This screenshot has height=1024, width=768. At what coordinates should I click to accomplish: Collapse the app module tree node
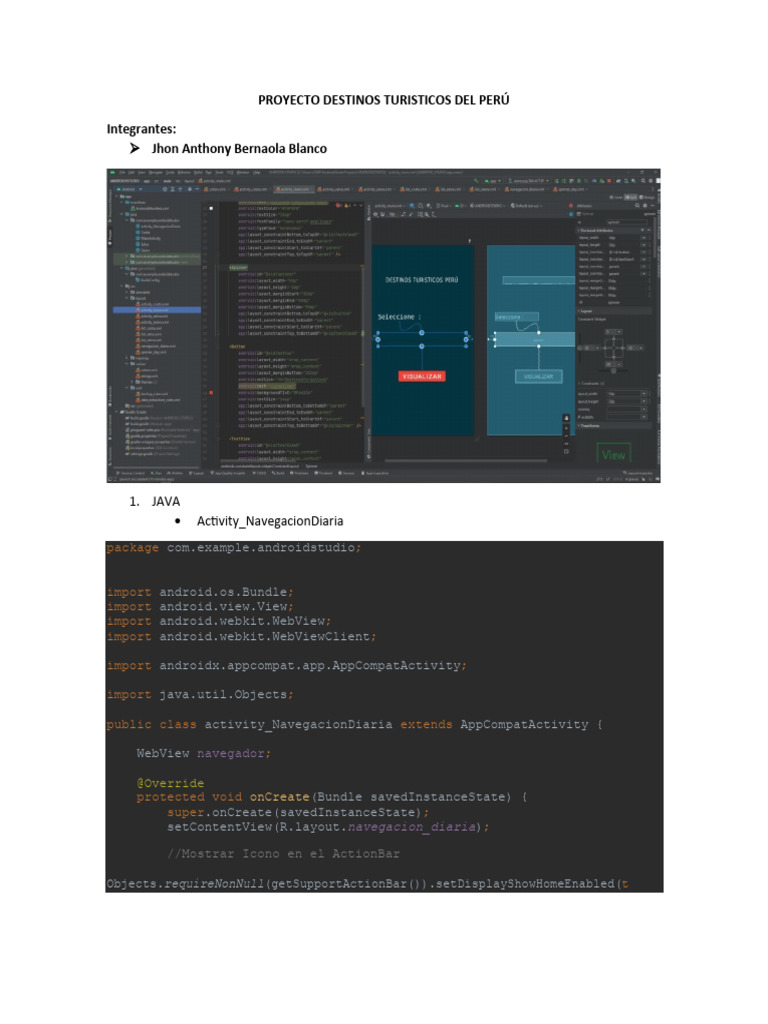point(116,197)
